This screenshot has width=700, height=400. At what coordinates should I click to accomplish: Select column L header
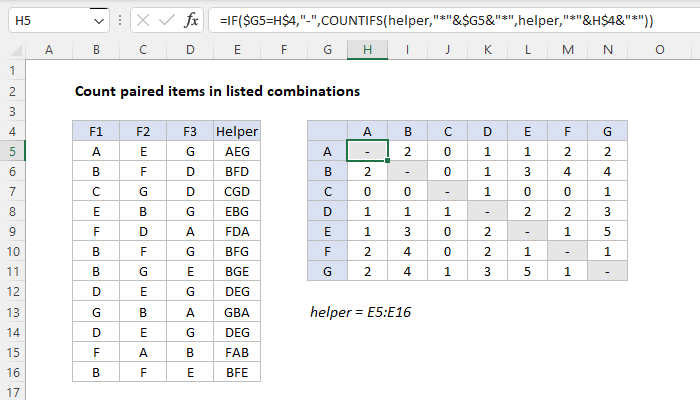pos(528,50)
